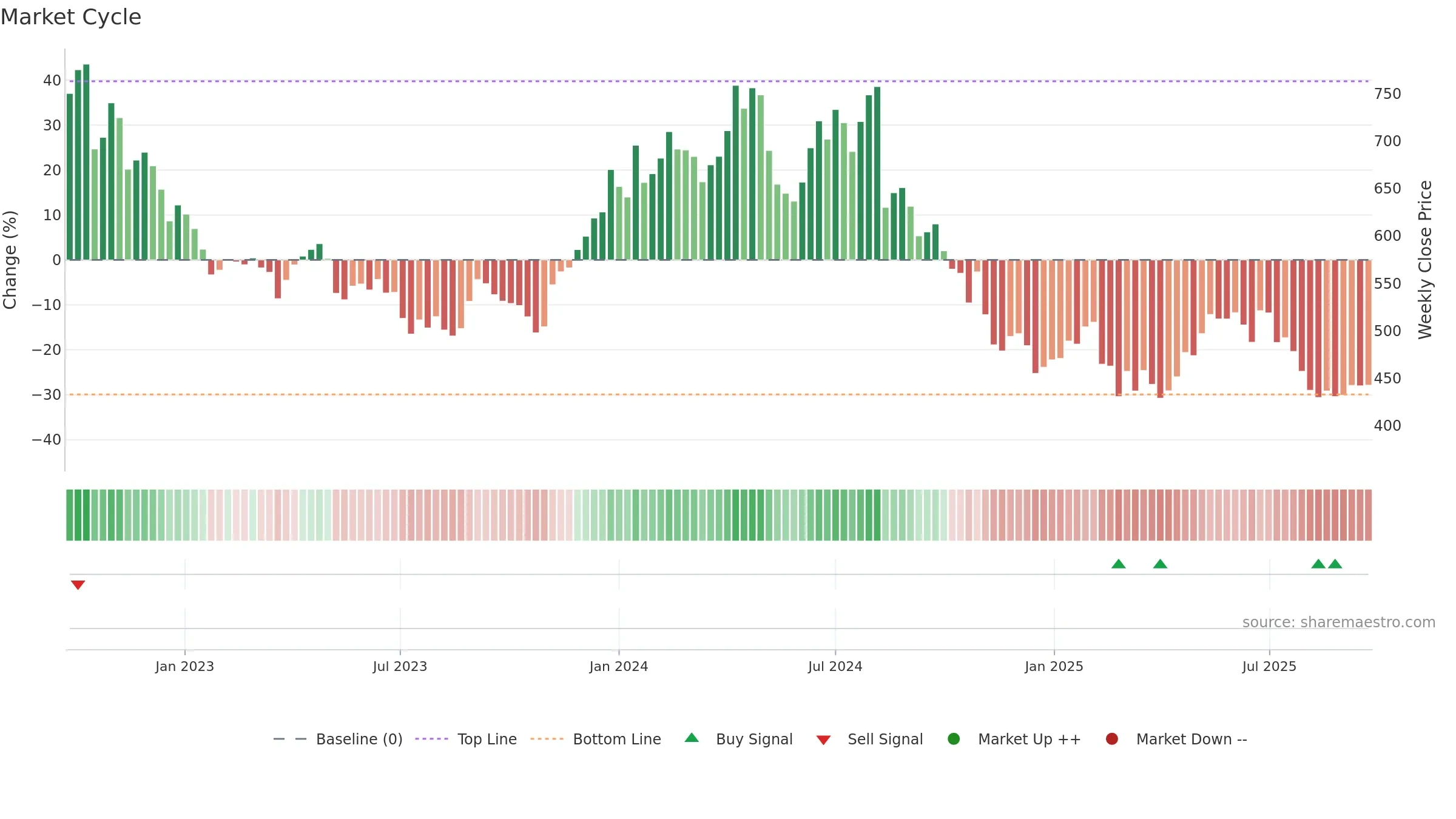Click the red sell signal marker in late 2022
This screenshot has width=1456, height=819.
(x=78, y=585)
